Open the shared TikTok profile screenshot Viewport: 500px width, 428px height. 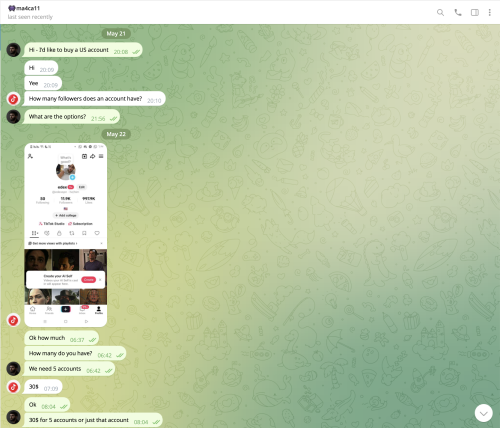pyautogui.click(x=66, y=235)
